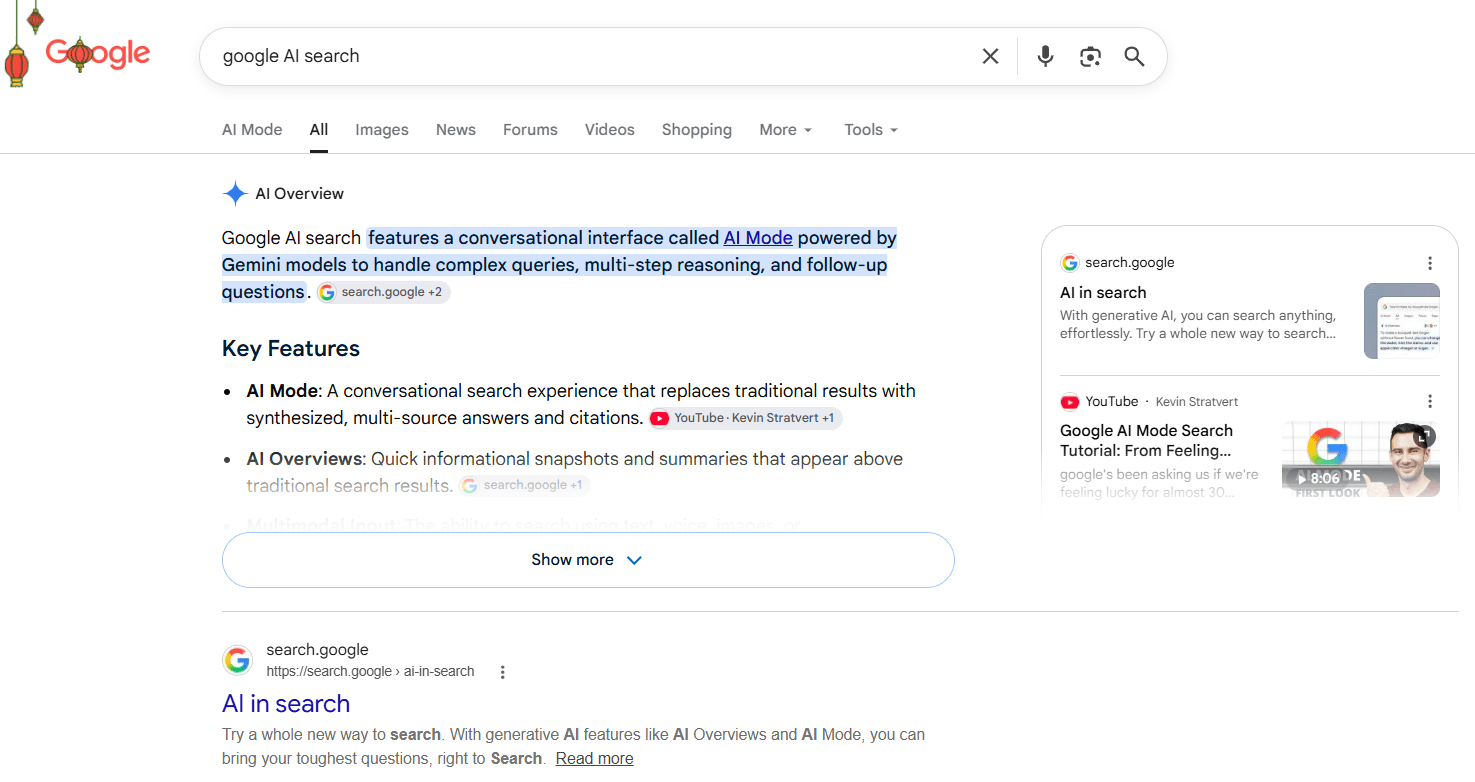
Task: Open the Images tab
Action: pyautogui.click(x=382, y=130)
